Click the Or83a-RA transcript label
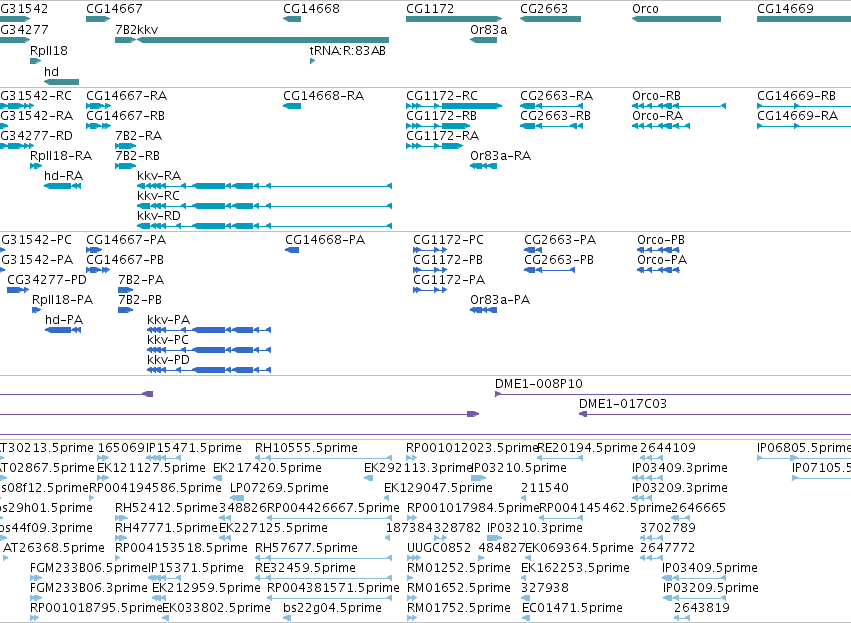851x623 pixels. (500, 156)
